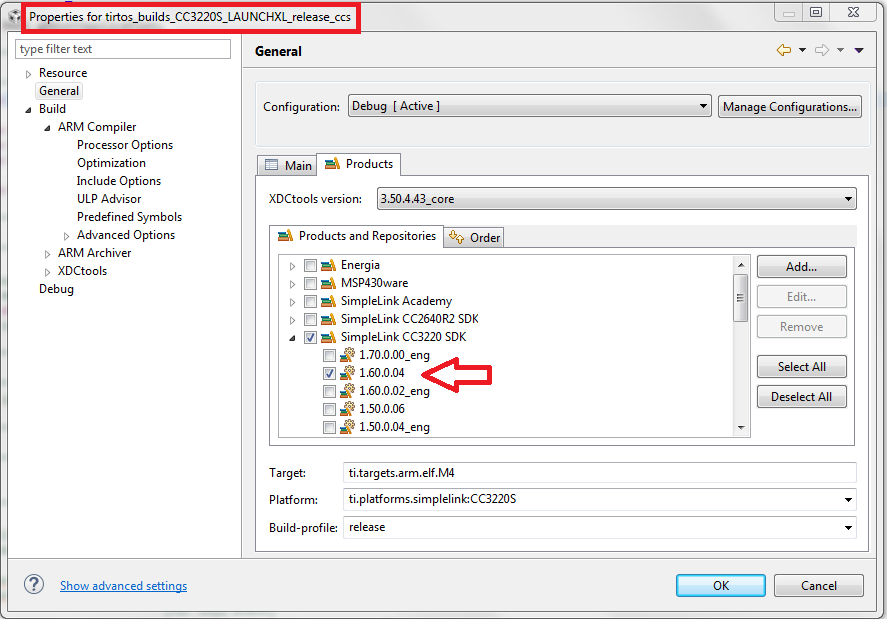Open Show advanced settings link
This screenshot has width=887, height=619.
(x=123, y=586)
